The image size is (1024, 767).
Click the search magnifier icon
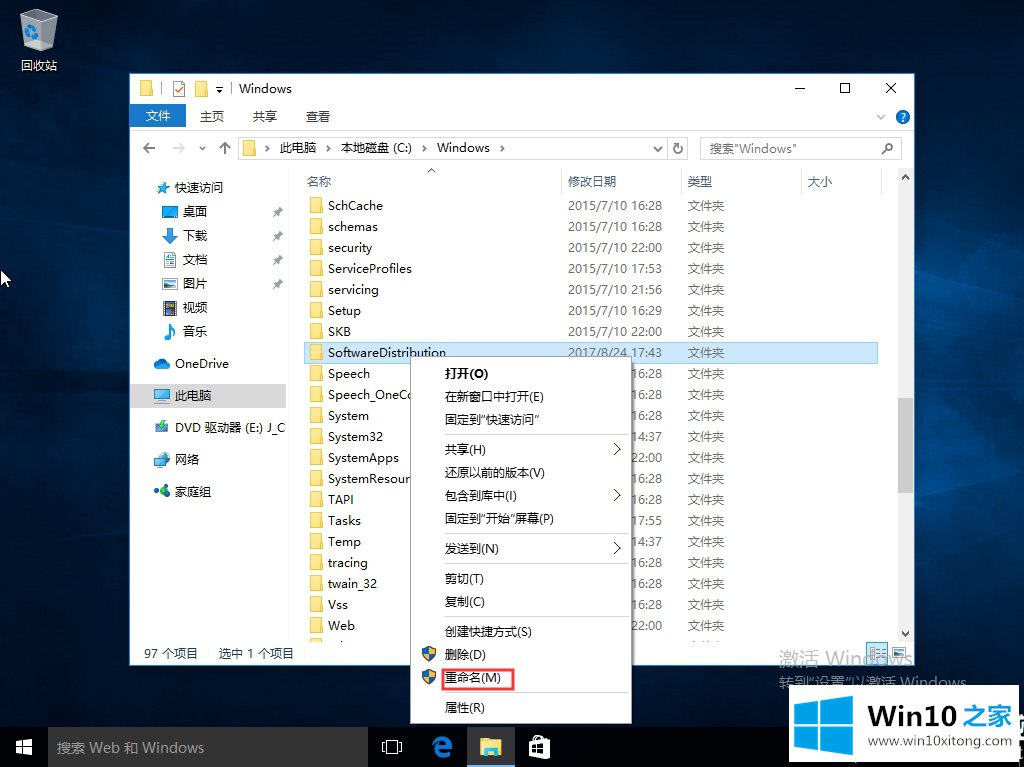(887, 149)
